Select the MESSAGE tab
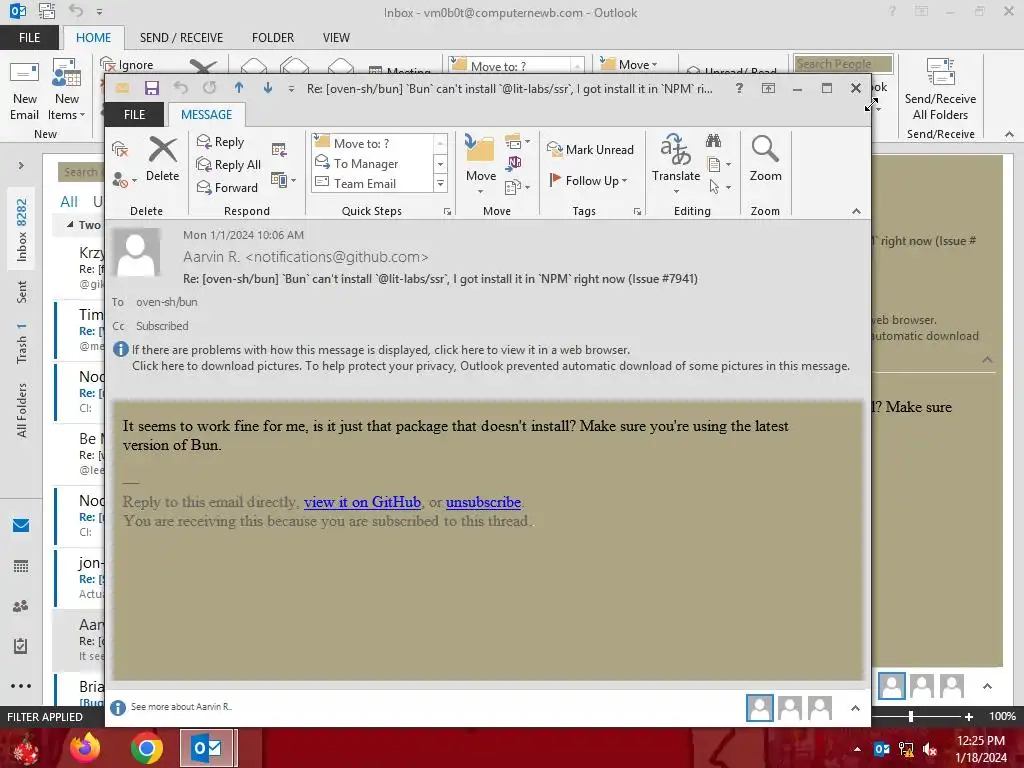Image resolution: width=1024 pixels, height=768 pixels. (x=206, y=114)
